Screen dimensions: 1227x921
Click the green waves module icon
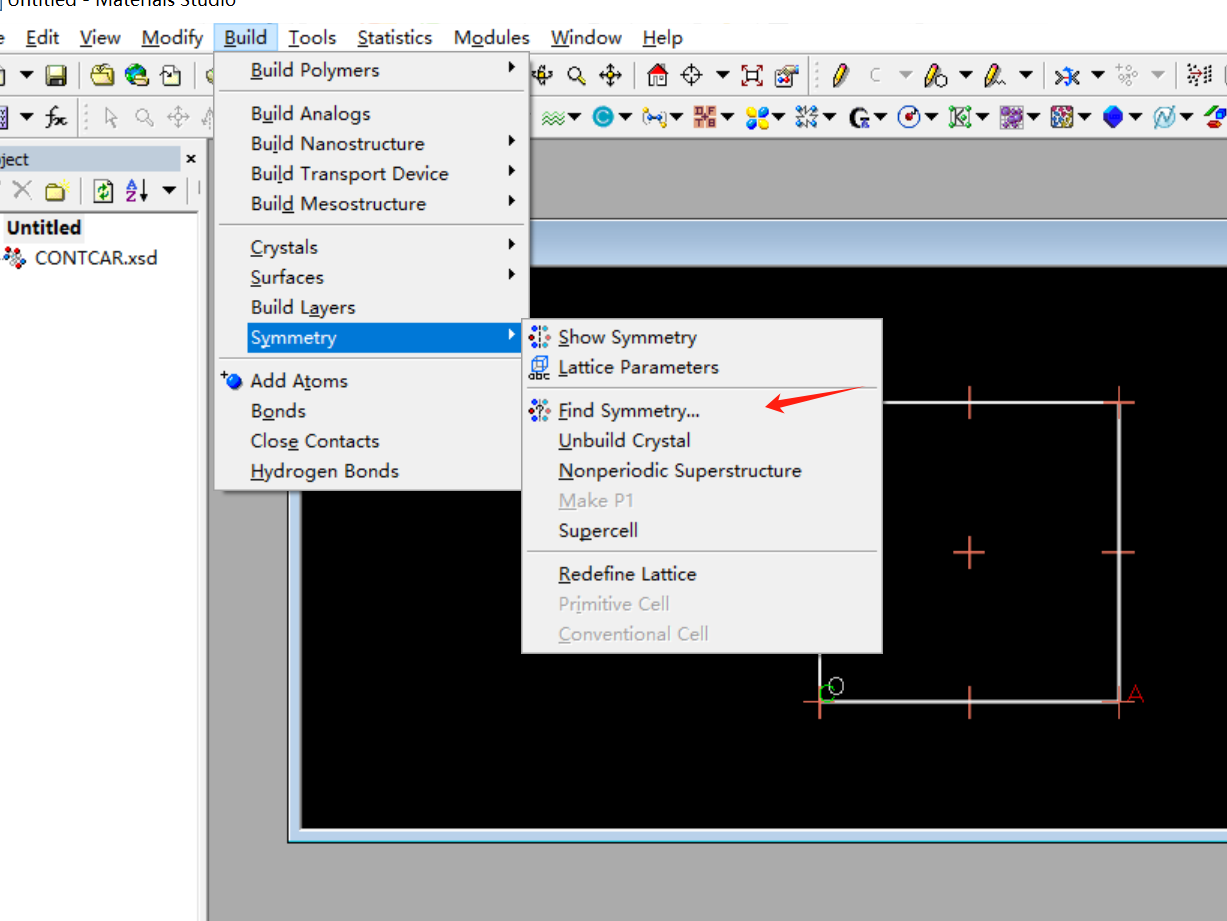[x=553, y=118]
